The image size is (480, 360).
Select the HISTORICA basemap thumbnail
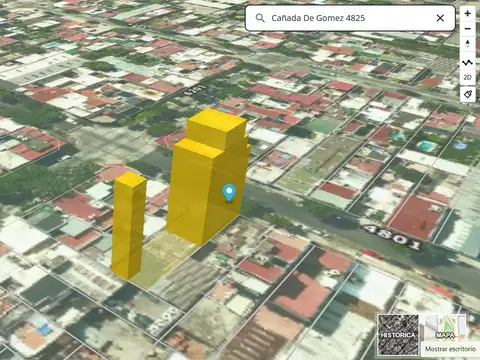click(x=398, y=334)
